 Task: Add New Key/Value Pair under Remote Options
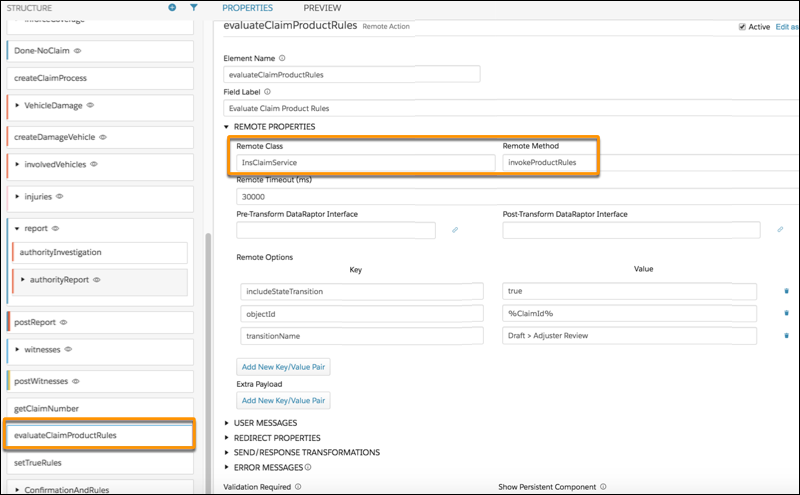283,367
